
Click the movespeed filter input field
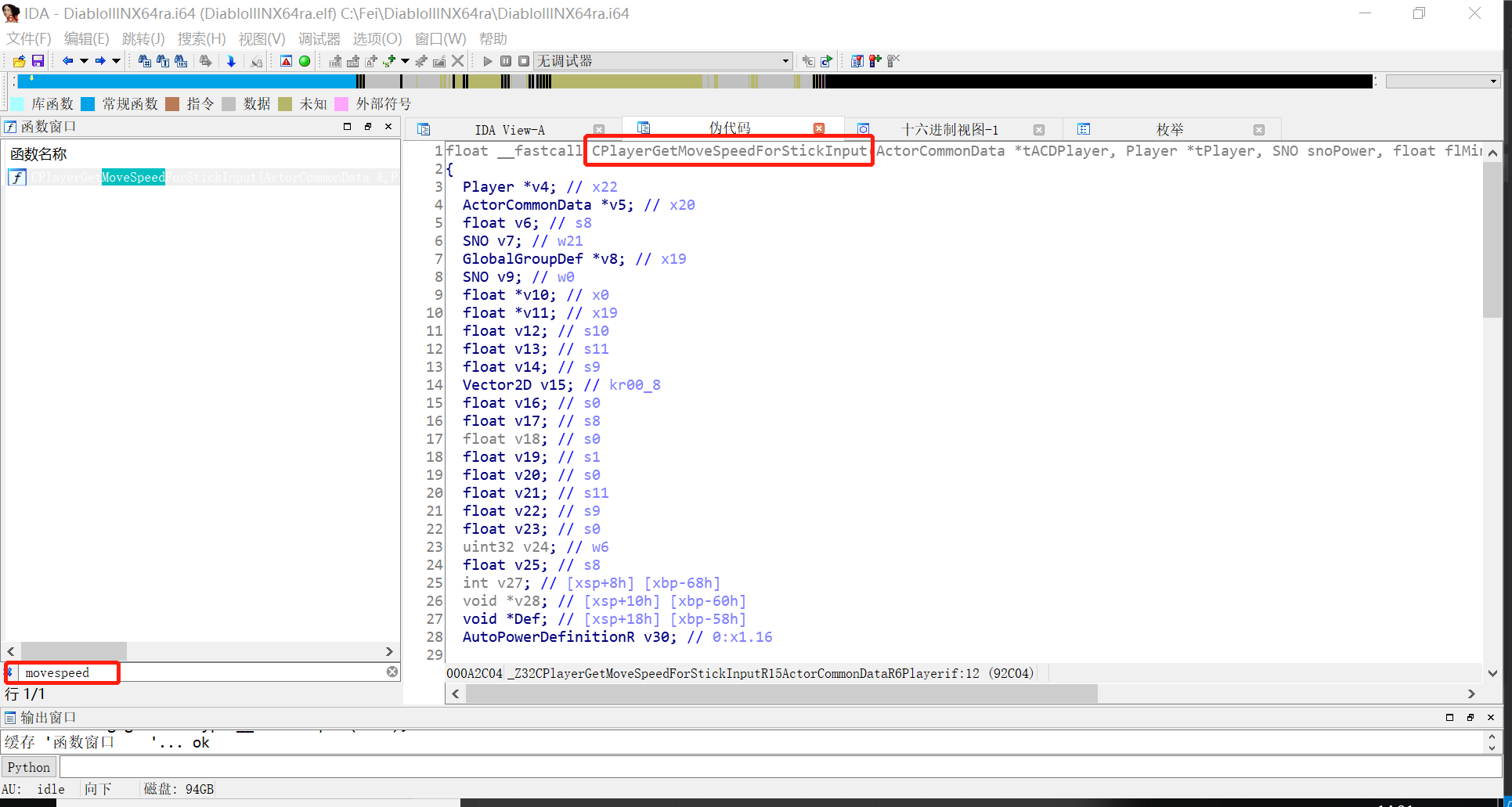pos(202,672)
